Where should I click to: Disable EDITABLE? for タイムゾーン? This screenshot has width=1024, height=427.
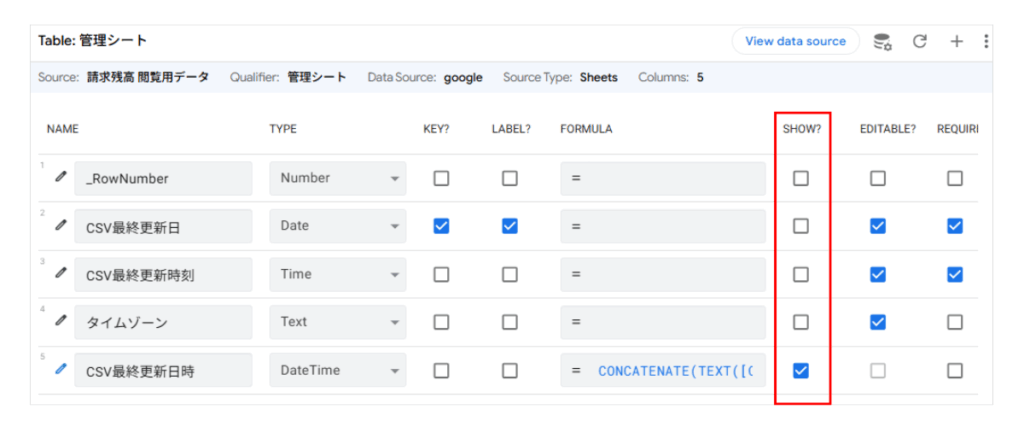(877, 322)
